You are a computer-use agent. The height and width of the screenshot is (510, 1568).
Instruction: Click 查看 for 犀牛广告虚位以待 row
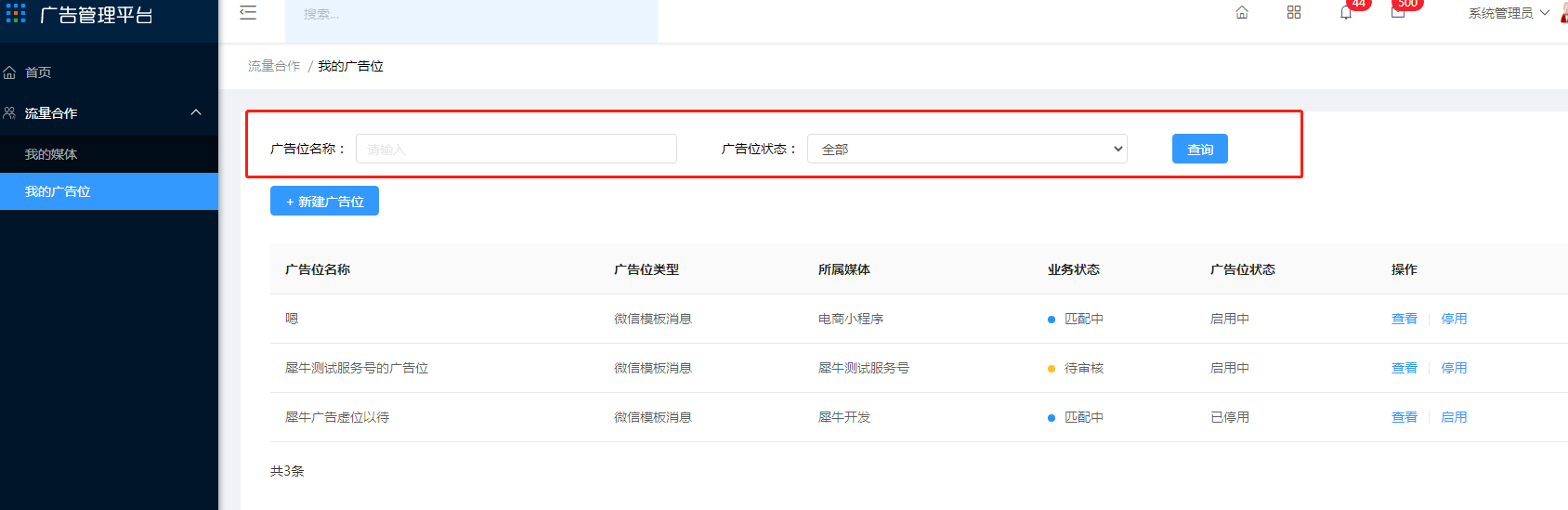coord(1405,417)
